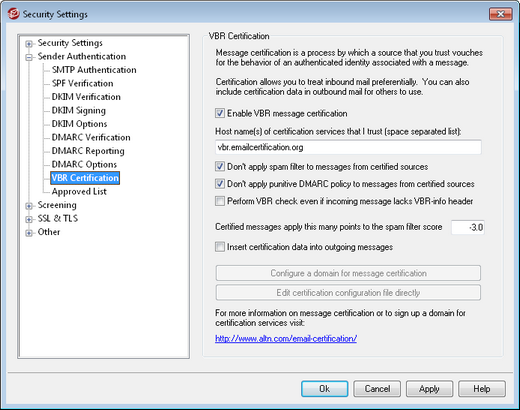Close the Security Settings dialog window

click(500, 14)
